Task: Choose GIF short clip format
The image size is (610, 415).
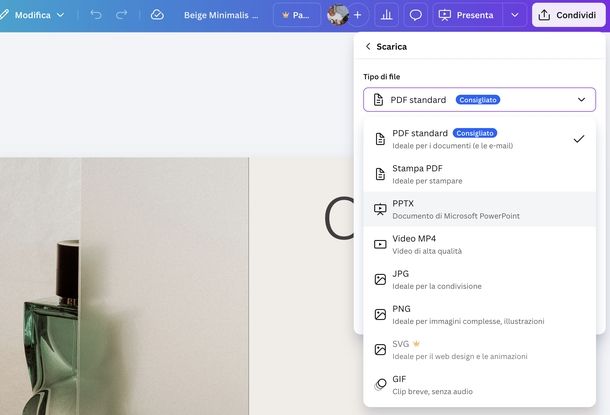Action: click(x=479, y=385)
